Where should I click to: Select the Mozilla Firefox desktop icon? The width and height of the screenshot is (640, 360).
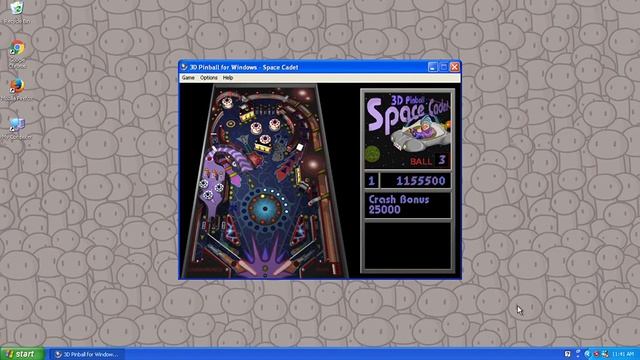pos(16,90)
